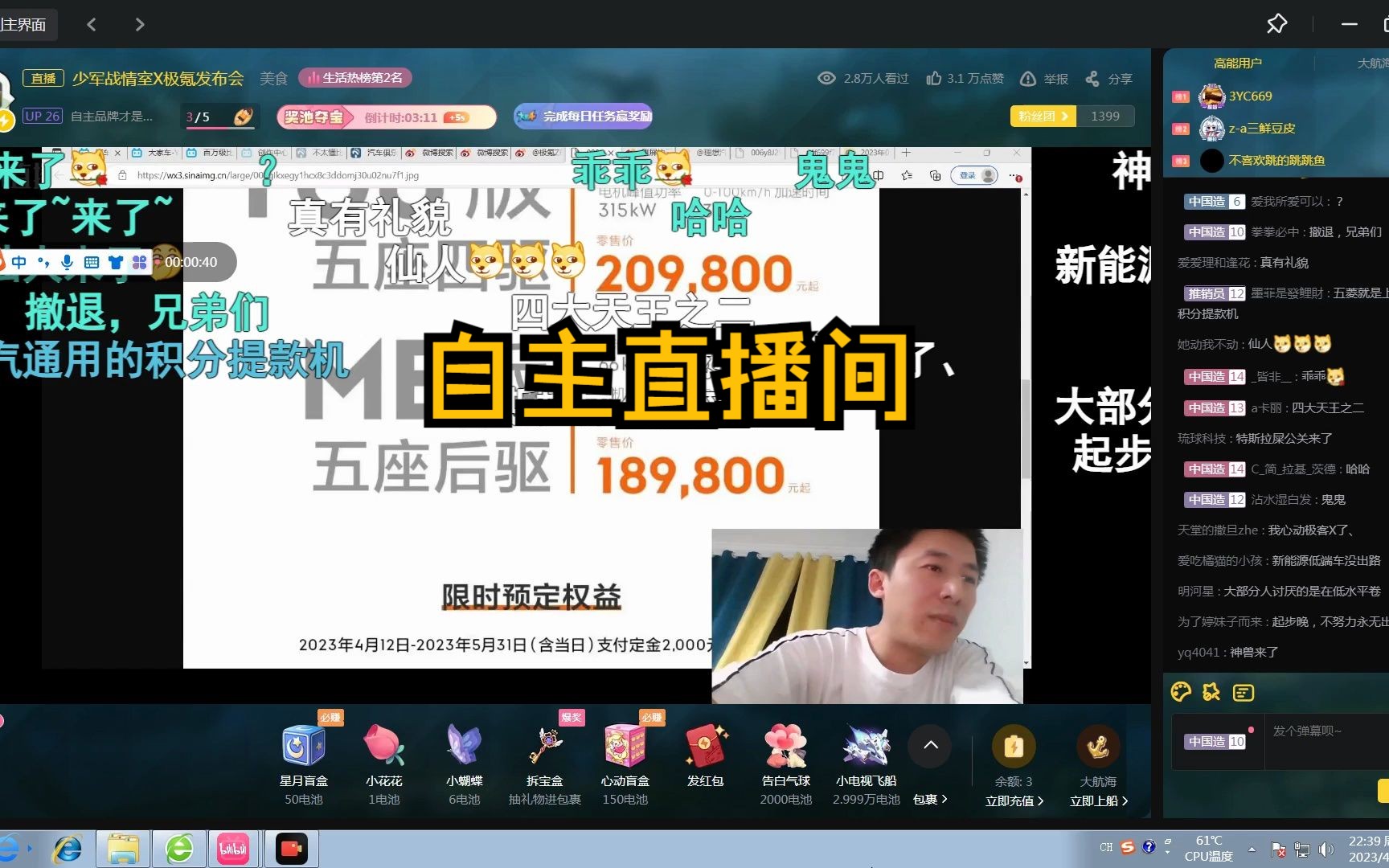Viewport: 1389px width, 868px height.
Task: Click the 分享 share icon
Action: pyautogui.click(x=1092, y=79)
